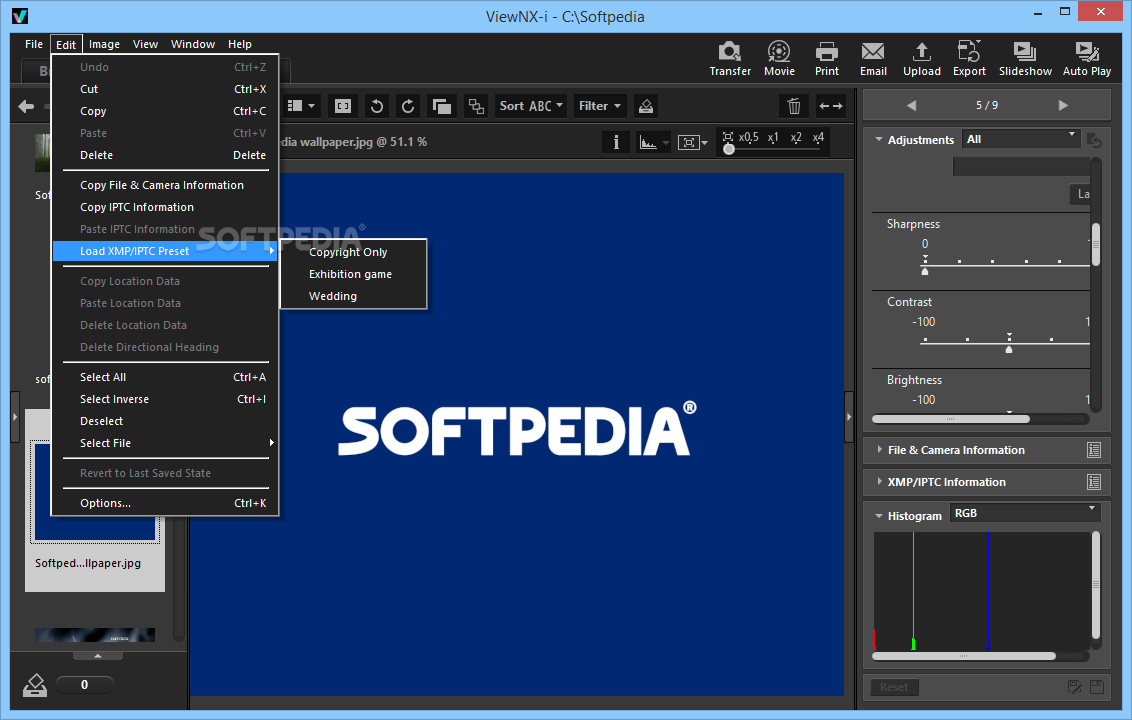This screenshot has width=1132, height=720.
Task: Click the reset icon beside Adjustments All
Action: [x=1094, y=140]
